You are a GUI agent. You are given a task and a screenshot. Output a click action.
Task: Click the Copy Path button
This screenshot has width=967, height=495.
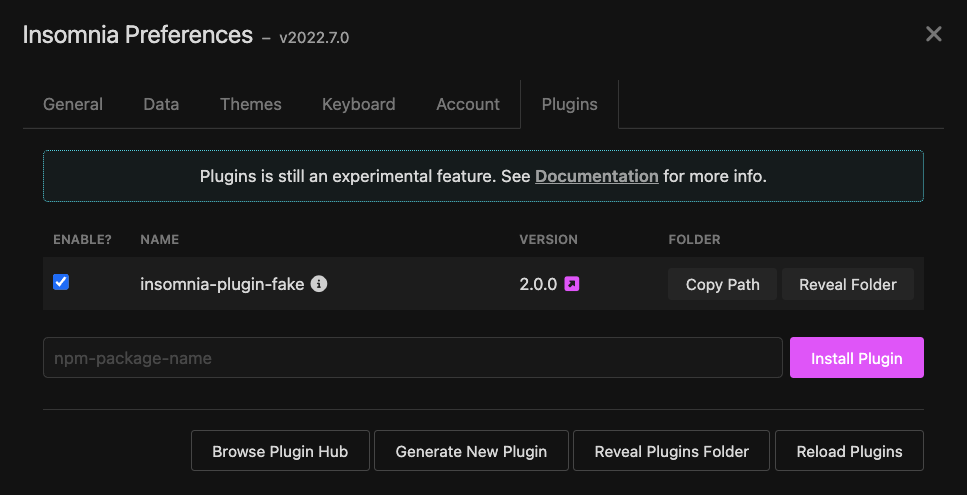723,284
